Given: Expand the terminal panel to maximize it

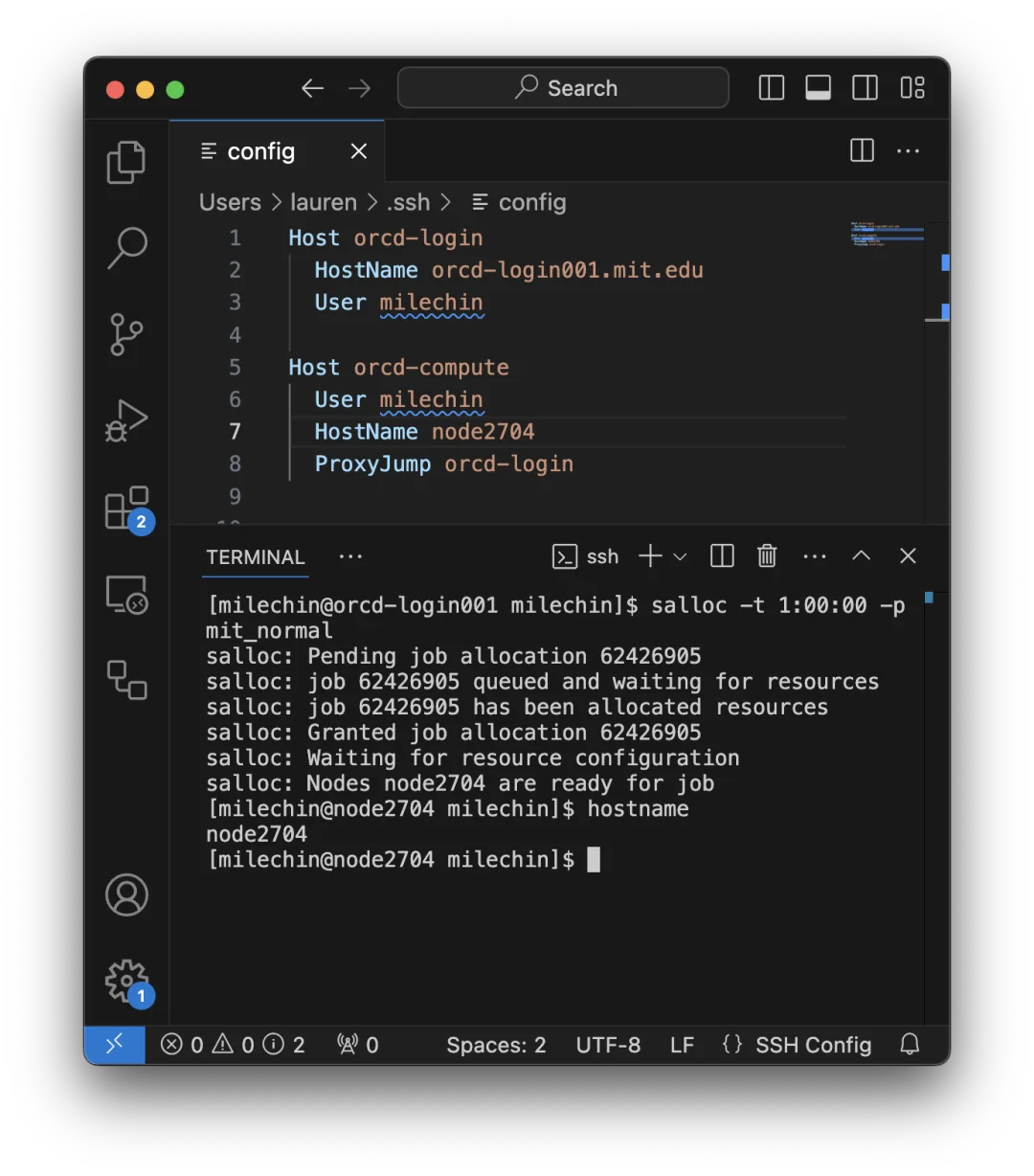Looking at the screenshot, I should [x=861, y=555].
